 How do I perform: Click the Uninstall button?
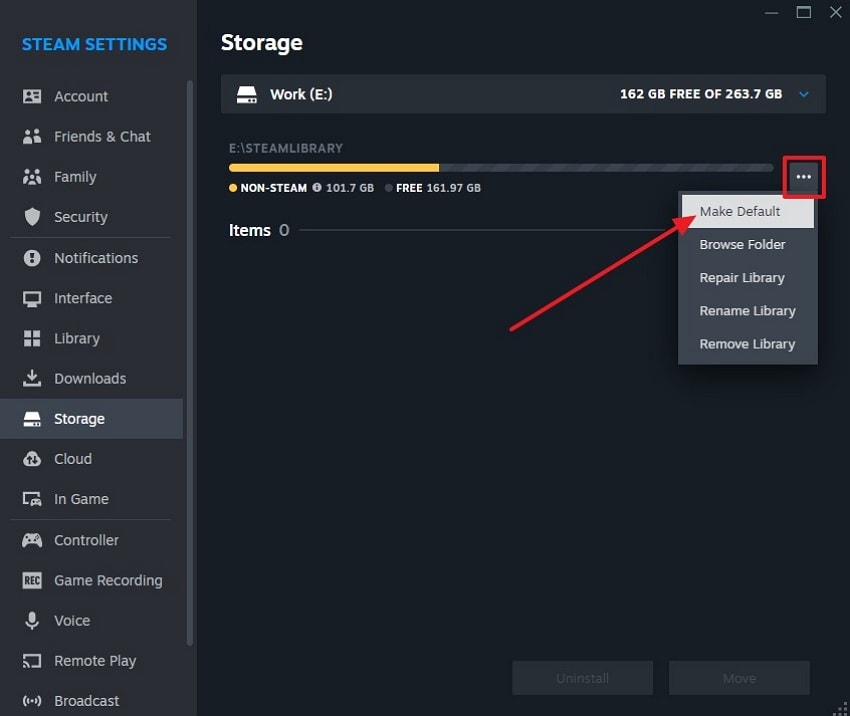(x=582, y=678)
